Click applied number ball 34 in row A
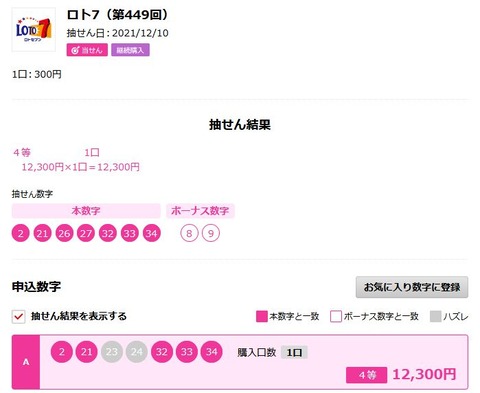The height and width of the screenshot is (393, 480). click(x=212, y=352)
